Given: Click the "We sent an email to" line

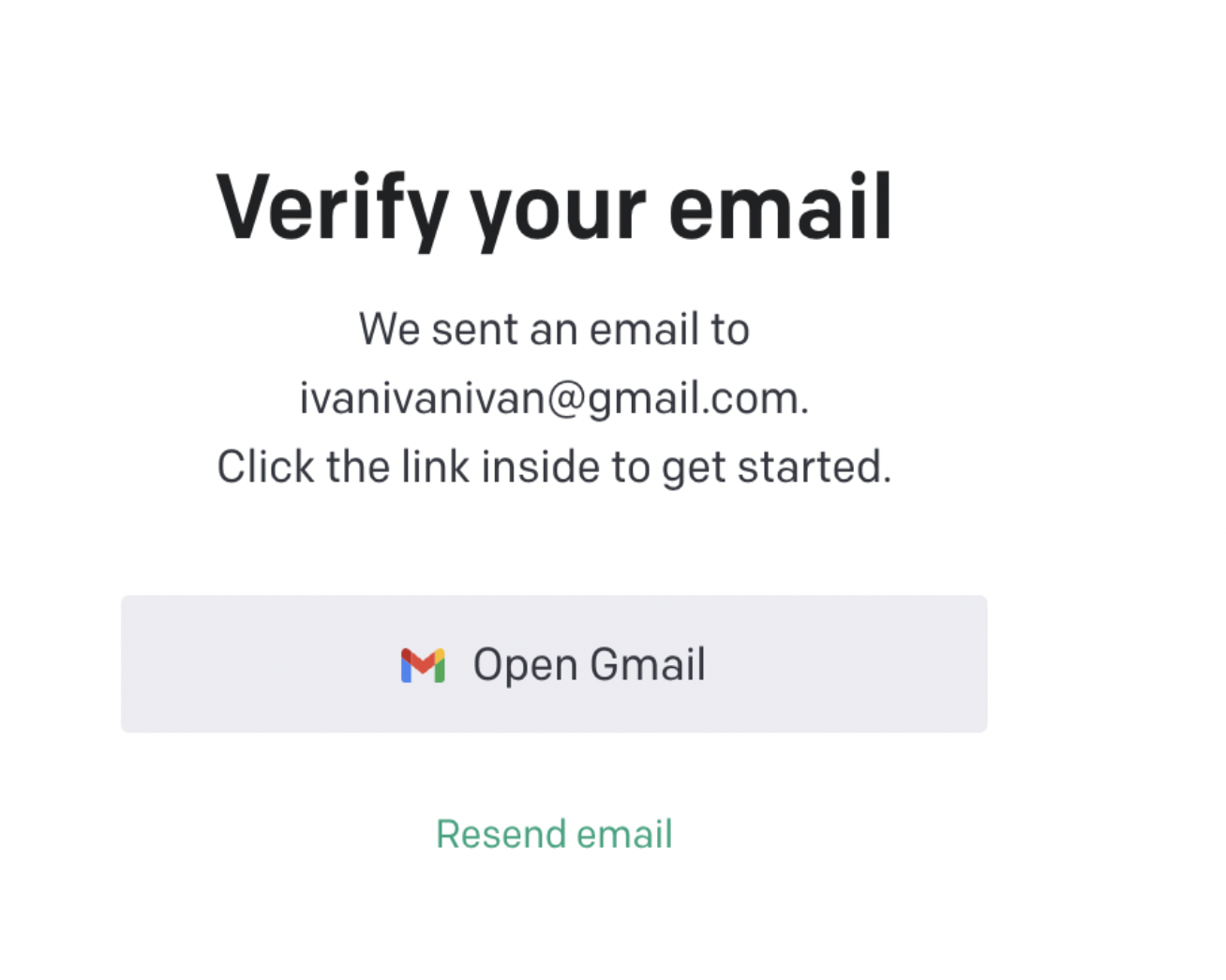Looking at the screenshot, I should [554, 330].
